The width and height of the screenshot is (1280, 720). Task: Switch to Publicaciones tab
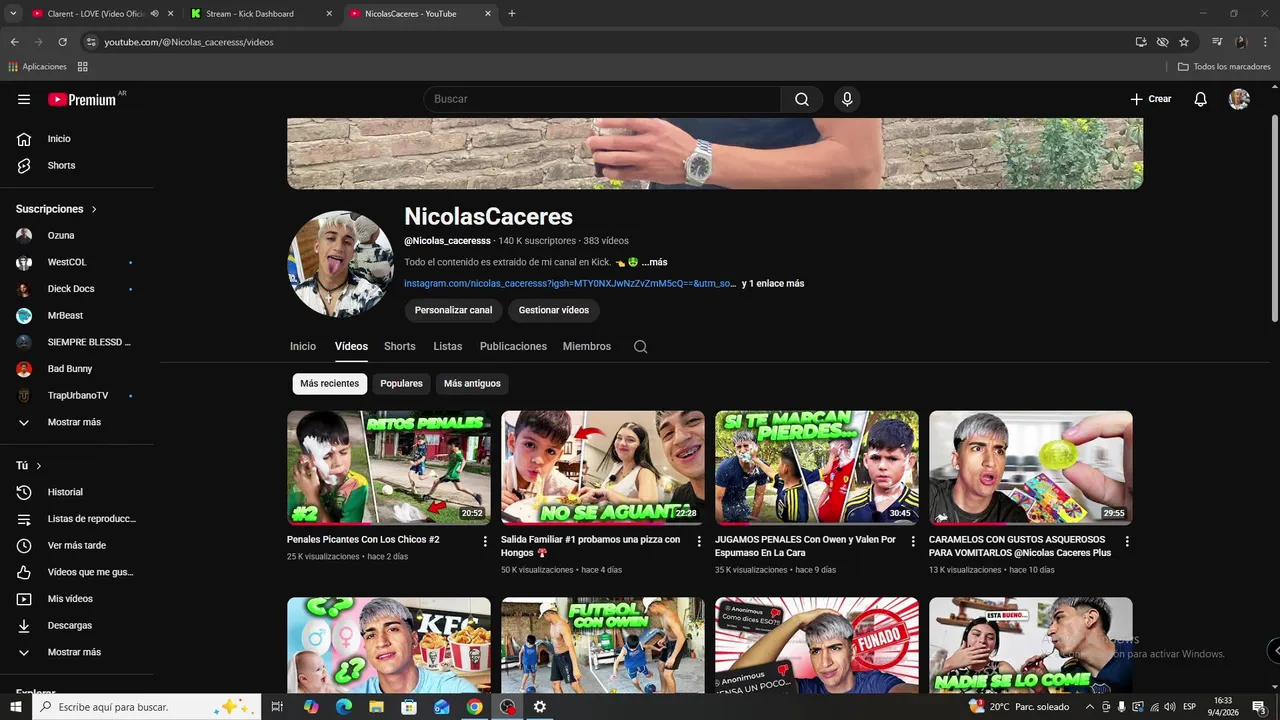point(513,346)
